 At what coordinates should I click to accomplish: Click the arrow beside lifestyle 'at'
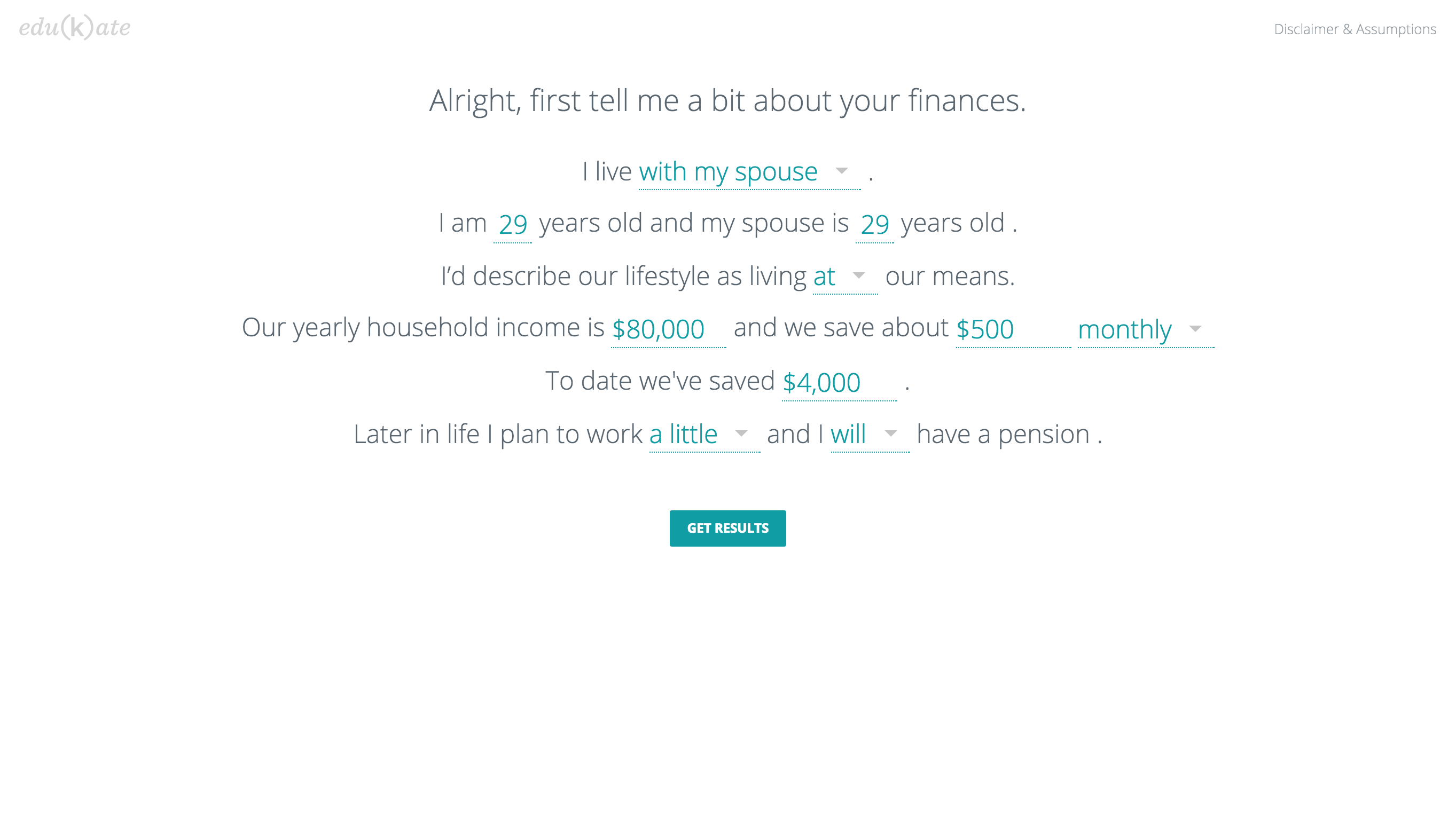pyautogui.click(x=858, y=276)
